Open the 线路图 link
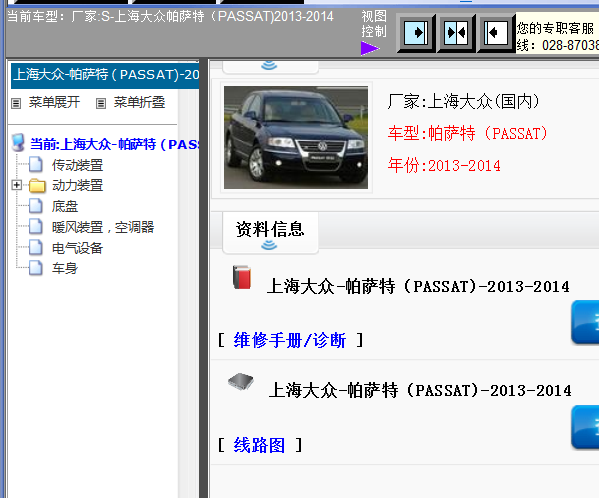This screenshot has width=599, height=498. [259, 445]
